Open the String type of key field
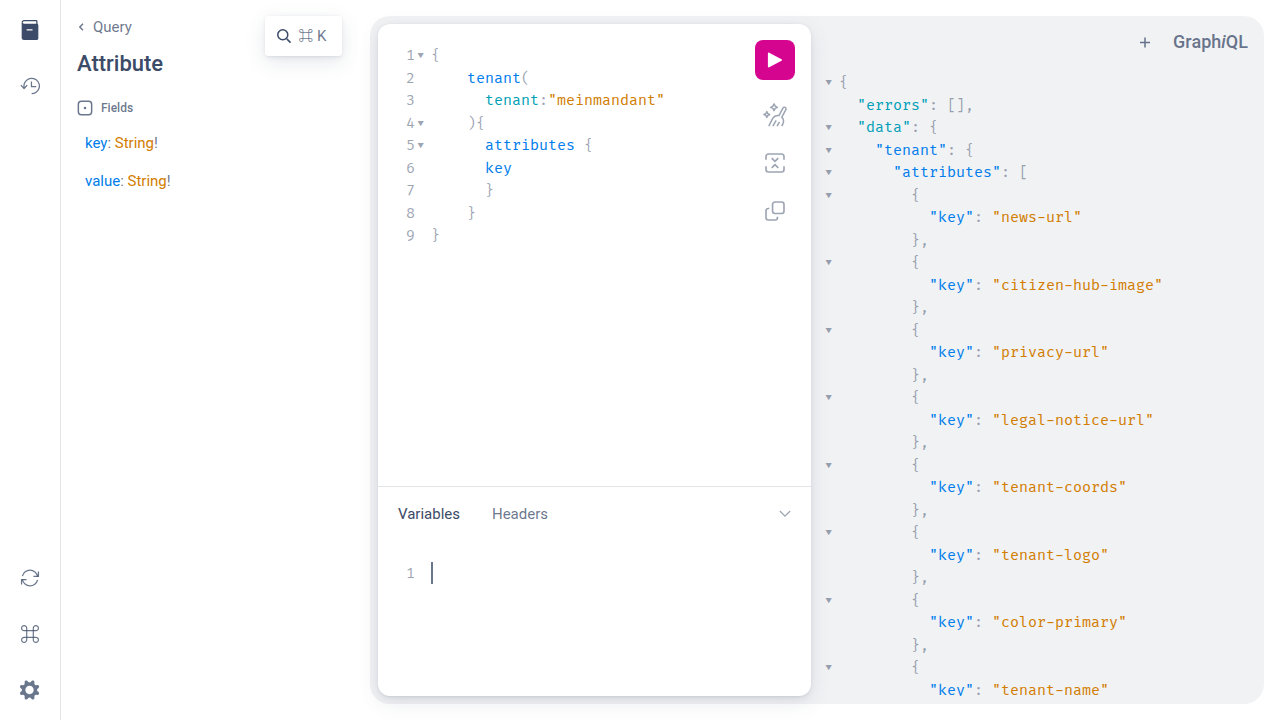 pos(134,143)
